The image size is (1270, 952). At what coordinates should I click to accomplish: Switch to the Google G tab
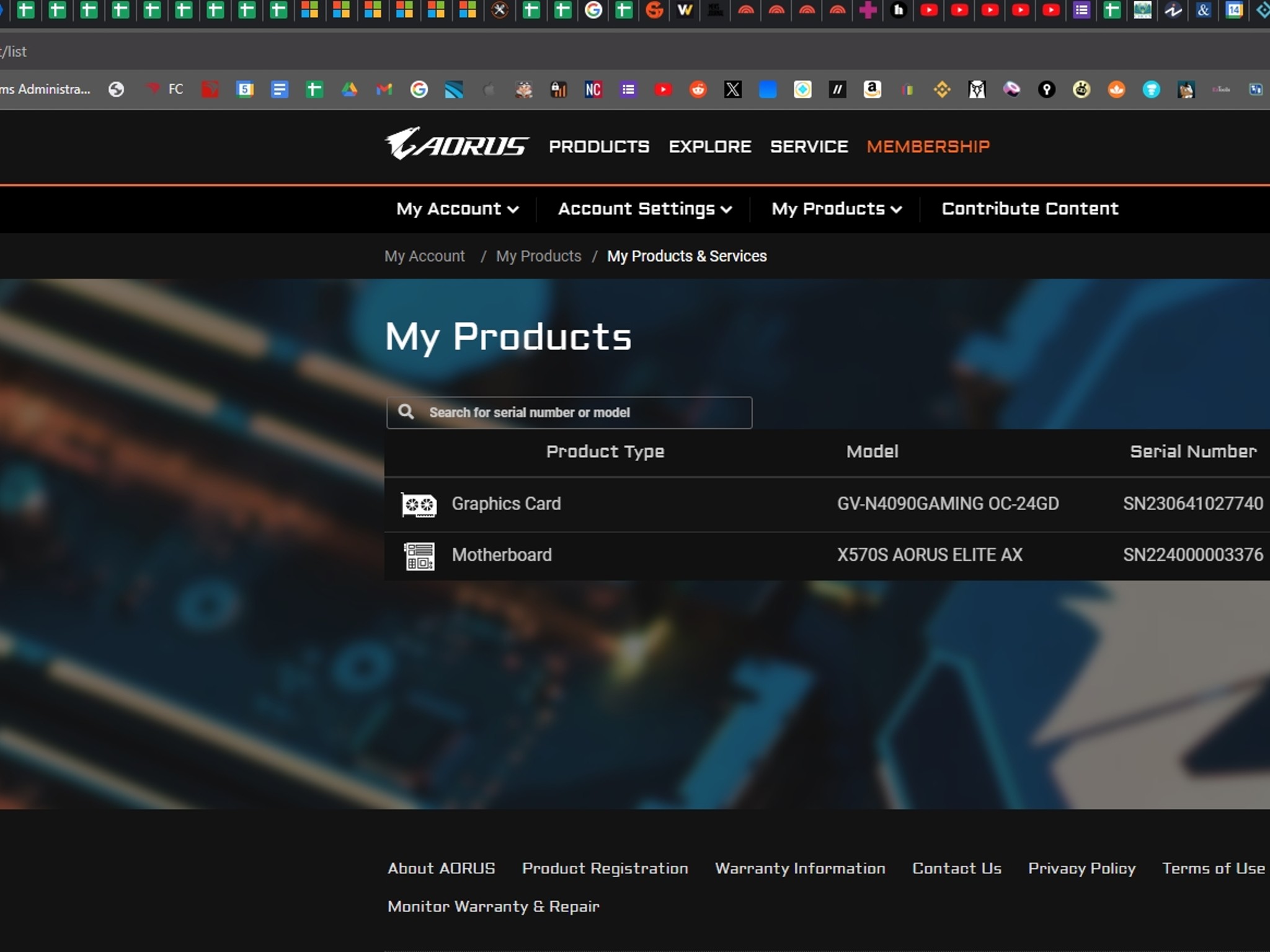593,10
